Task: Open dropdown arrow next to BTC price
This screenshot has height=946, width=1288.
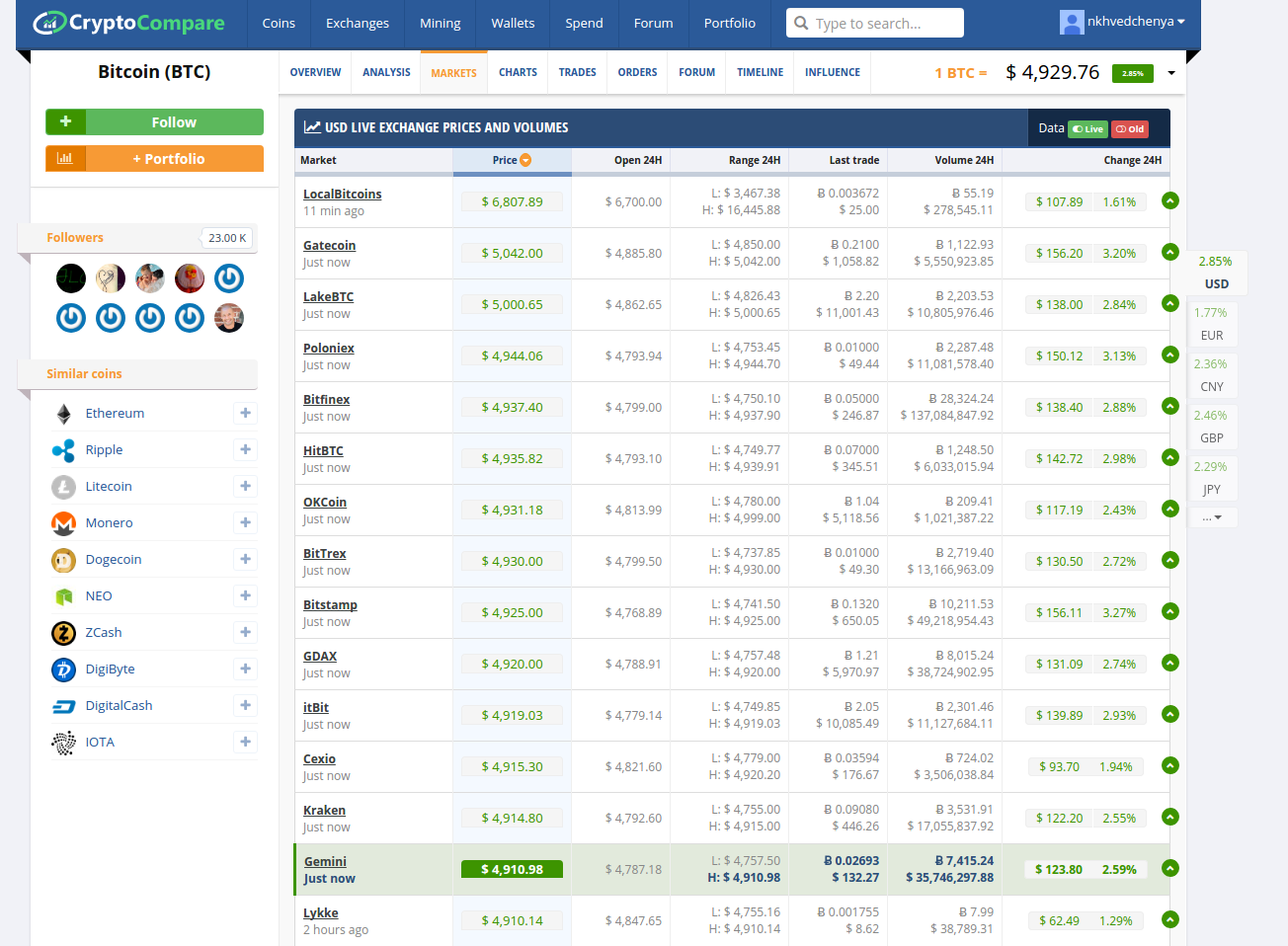Action: [x=1171, y=73]
